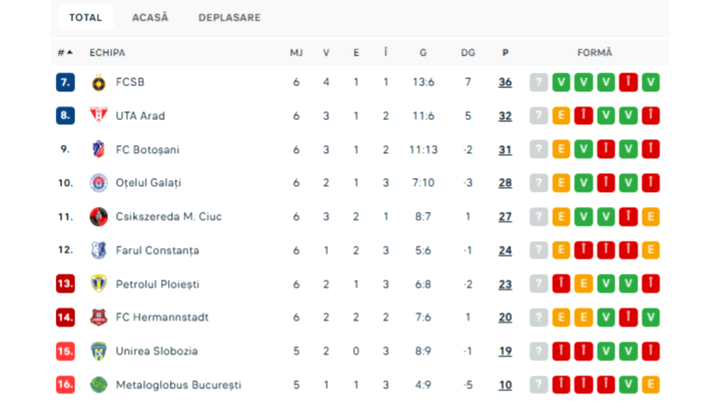Click the UTA Arad team logo

click(x=98, y=116)
